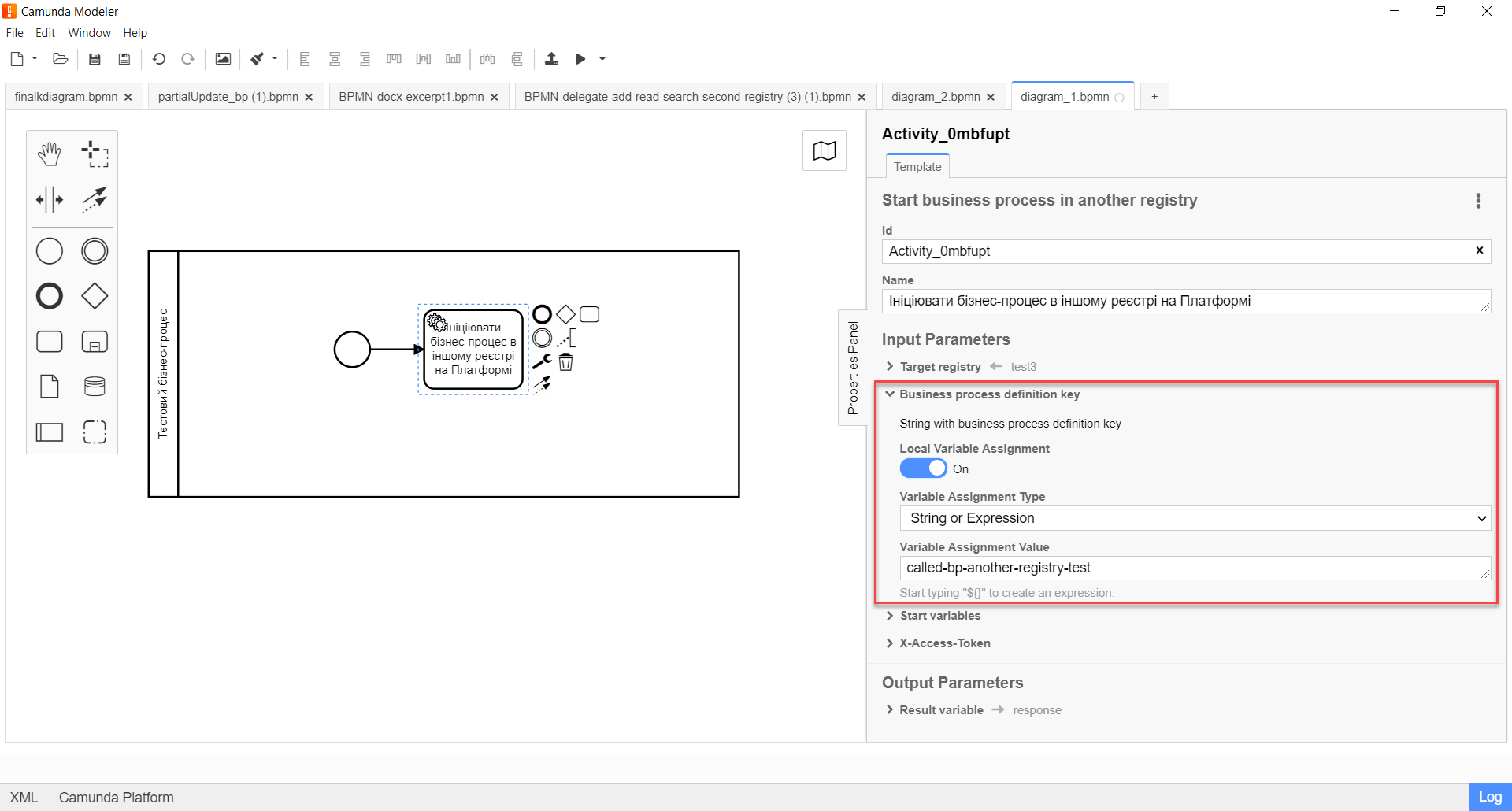The width and height of the screenshot is (1512, 811).
Task: Click the Name input field
Action: pyautogui.click(x=1186, y=301)
